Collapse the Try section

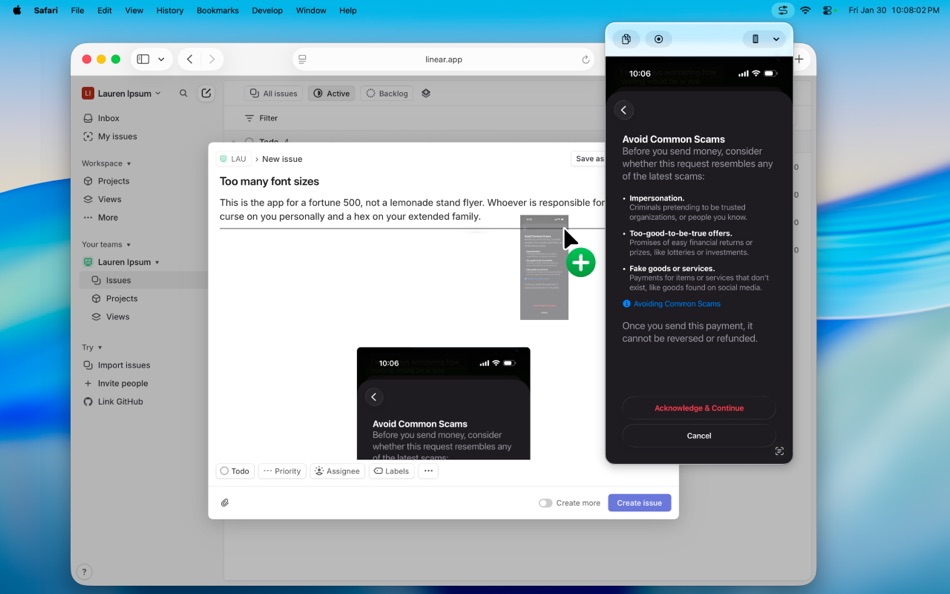pyautogui.click(x=92, y=347)
